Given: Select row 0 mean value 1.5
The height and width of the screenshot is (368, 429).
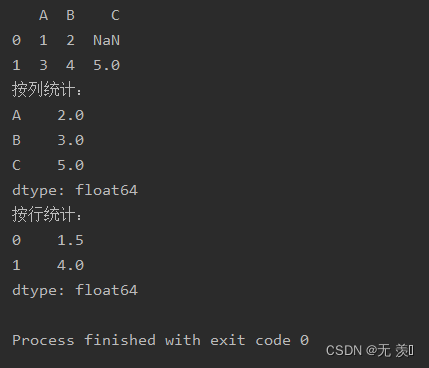Looking at the screenshot, I should coord(70,240).
